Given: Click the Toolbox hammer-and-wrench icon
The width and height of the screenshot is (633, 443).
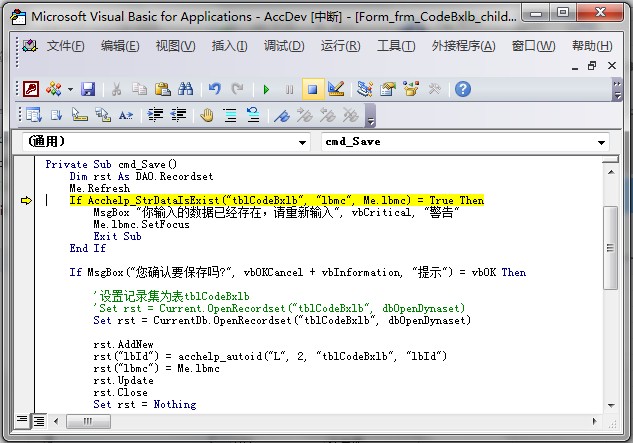Looking at the screenshot, I should [x=434, y=89].
